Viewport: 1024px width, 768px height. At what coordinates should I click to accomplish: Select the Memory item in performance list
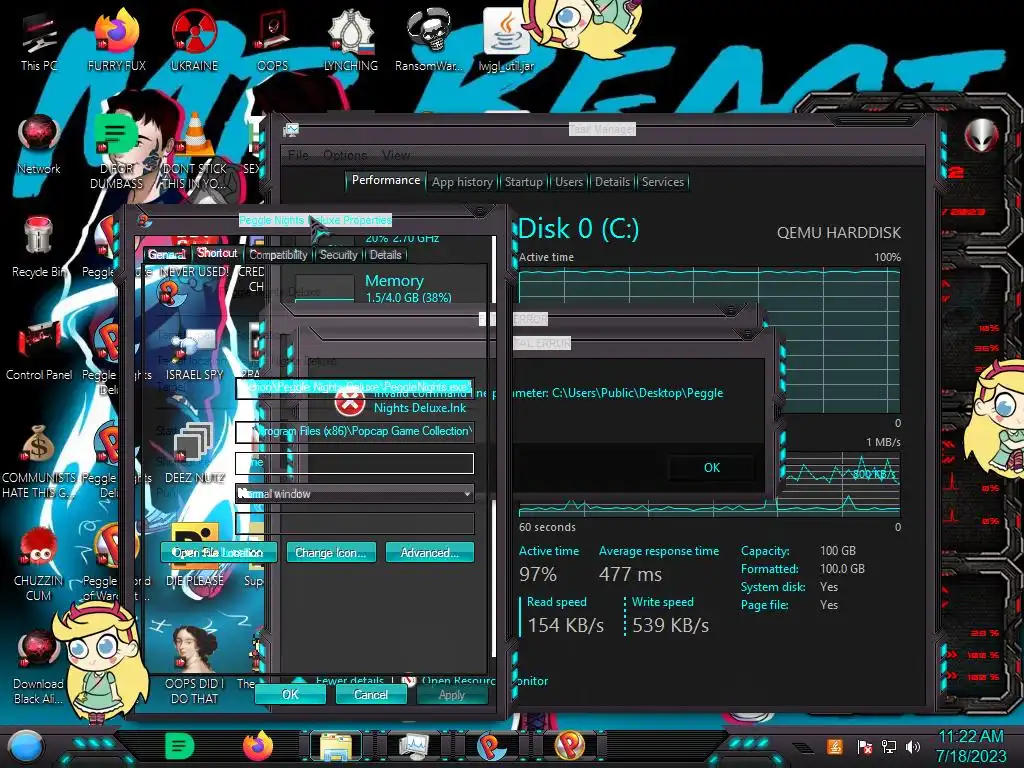(x=390, y=287)
